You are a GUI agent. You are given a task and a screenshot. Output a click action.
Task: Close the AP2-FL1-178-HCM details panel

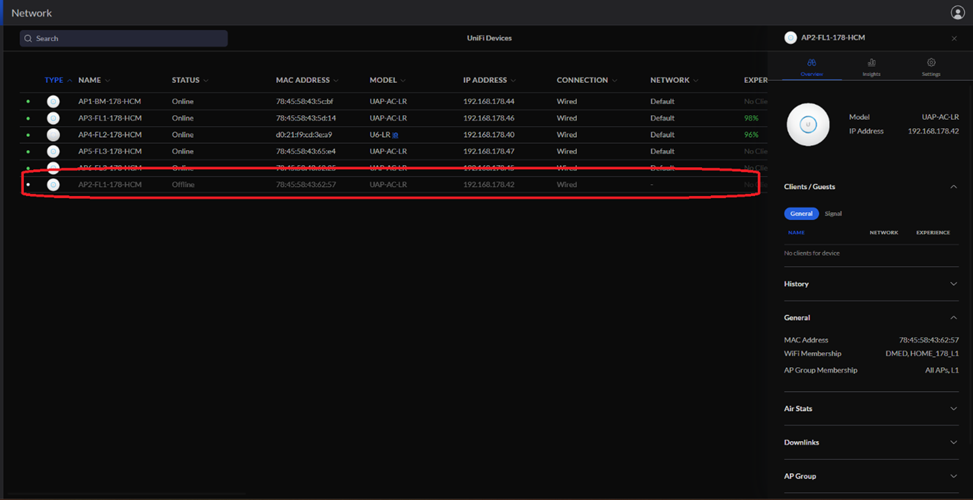(954, 38)
